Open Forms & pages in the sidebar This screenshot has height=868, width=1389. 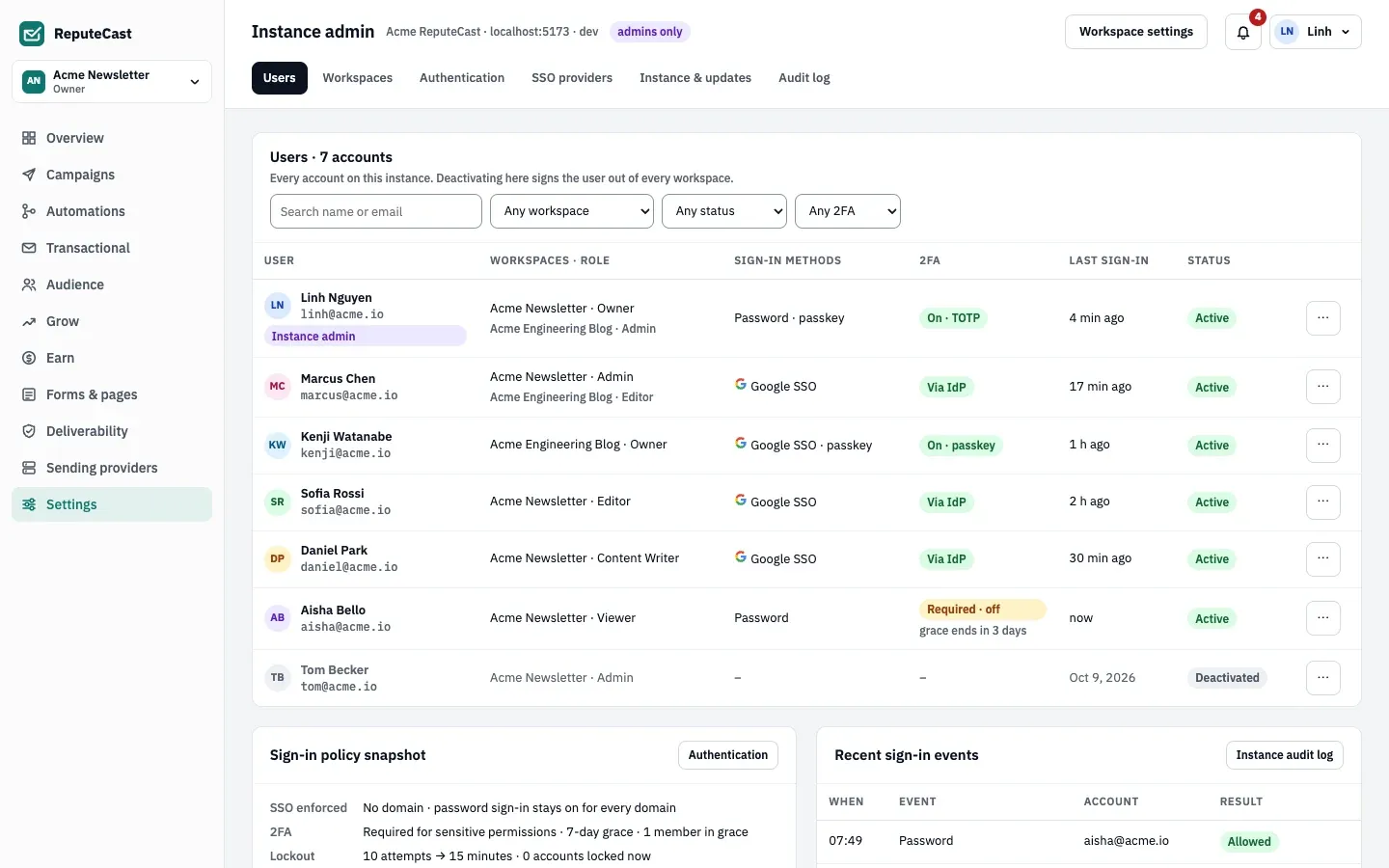112,394
